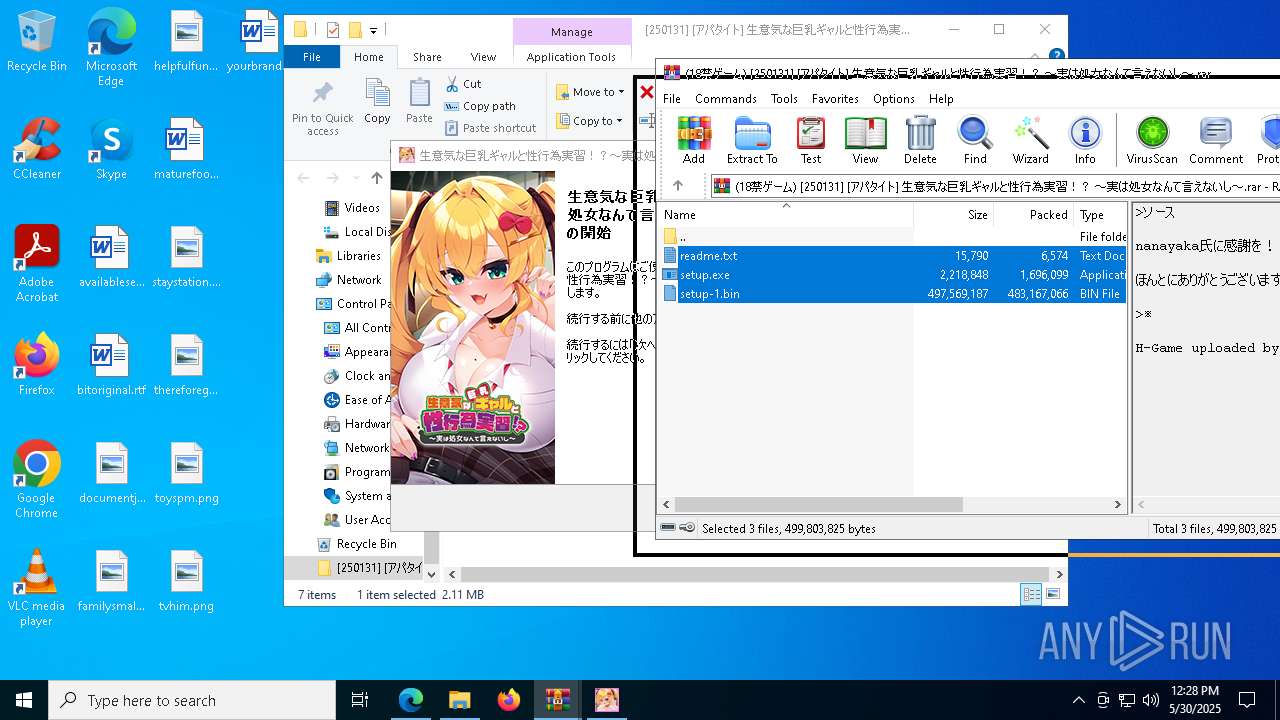Image resolution: width=1280 pixels, height=720 pixels.
Task: Open the toyspm.png desktop file
Action: pyautogui.click(x=186, y=473)
